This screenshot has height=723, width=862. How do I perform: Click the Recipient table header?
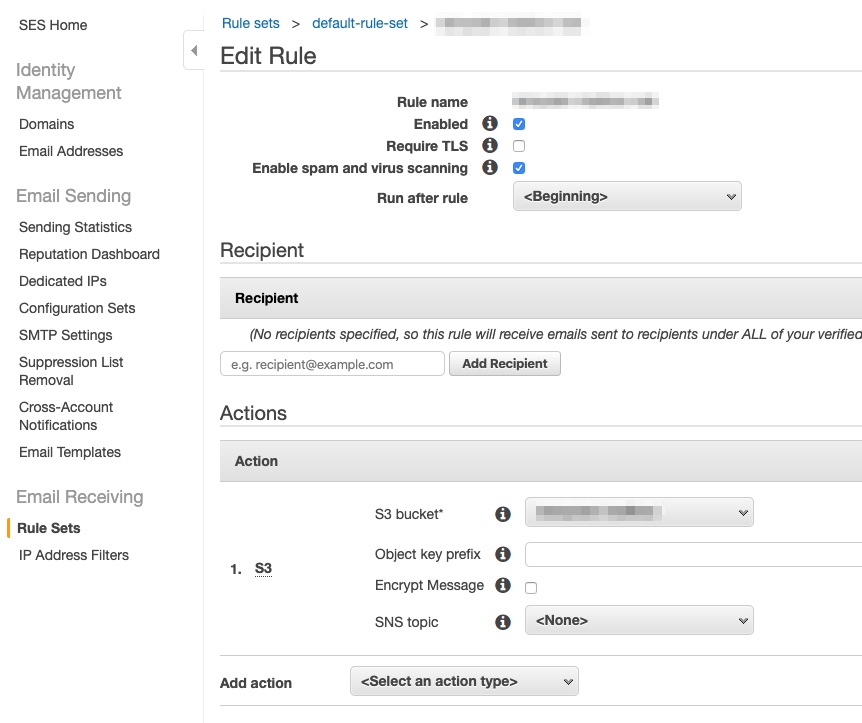pyautogui.click(x=541, y=298)
